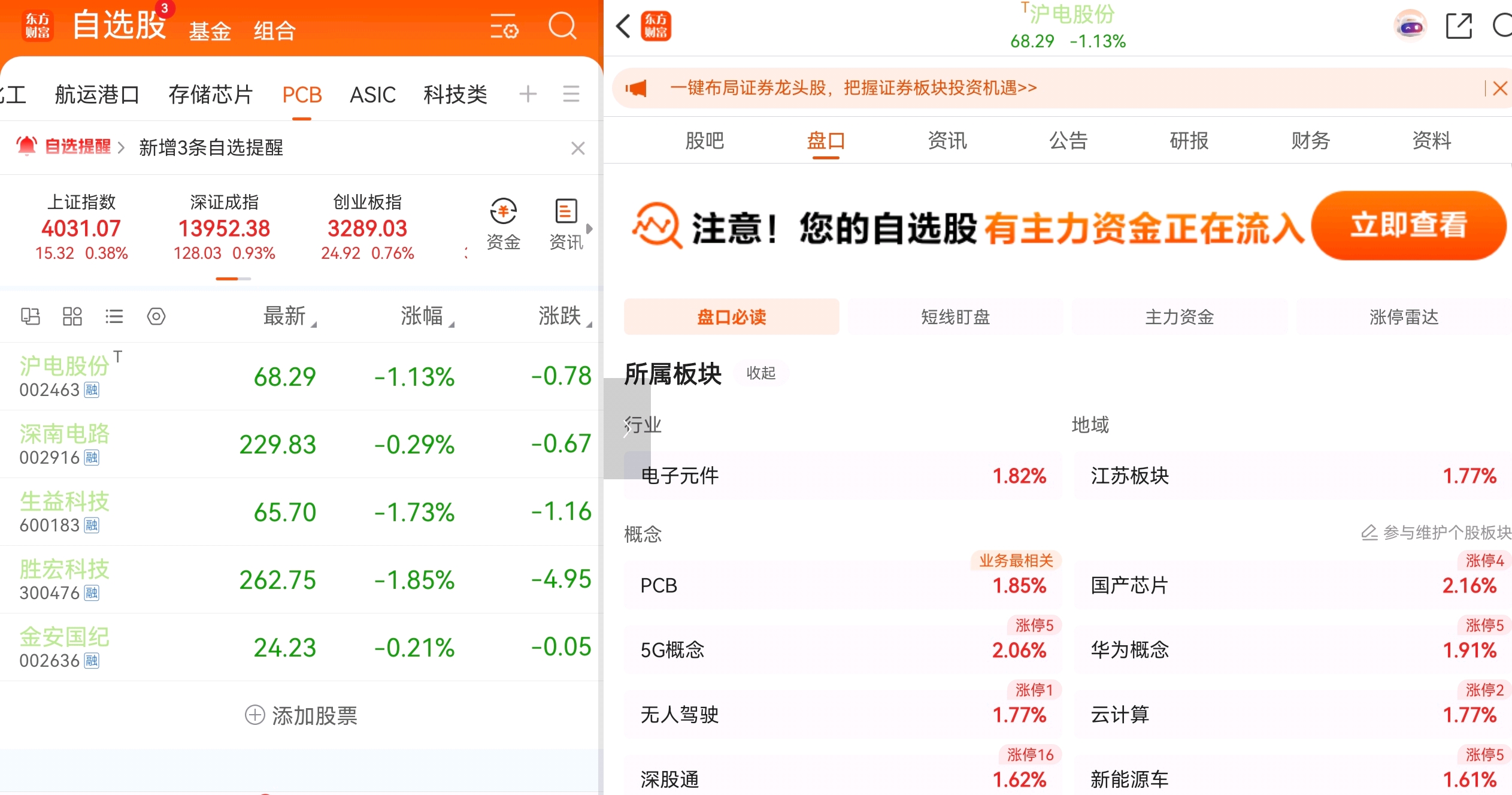
Task: Open the AI assistant robot avatar
Action: (1410, 26)
